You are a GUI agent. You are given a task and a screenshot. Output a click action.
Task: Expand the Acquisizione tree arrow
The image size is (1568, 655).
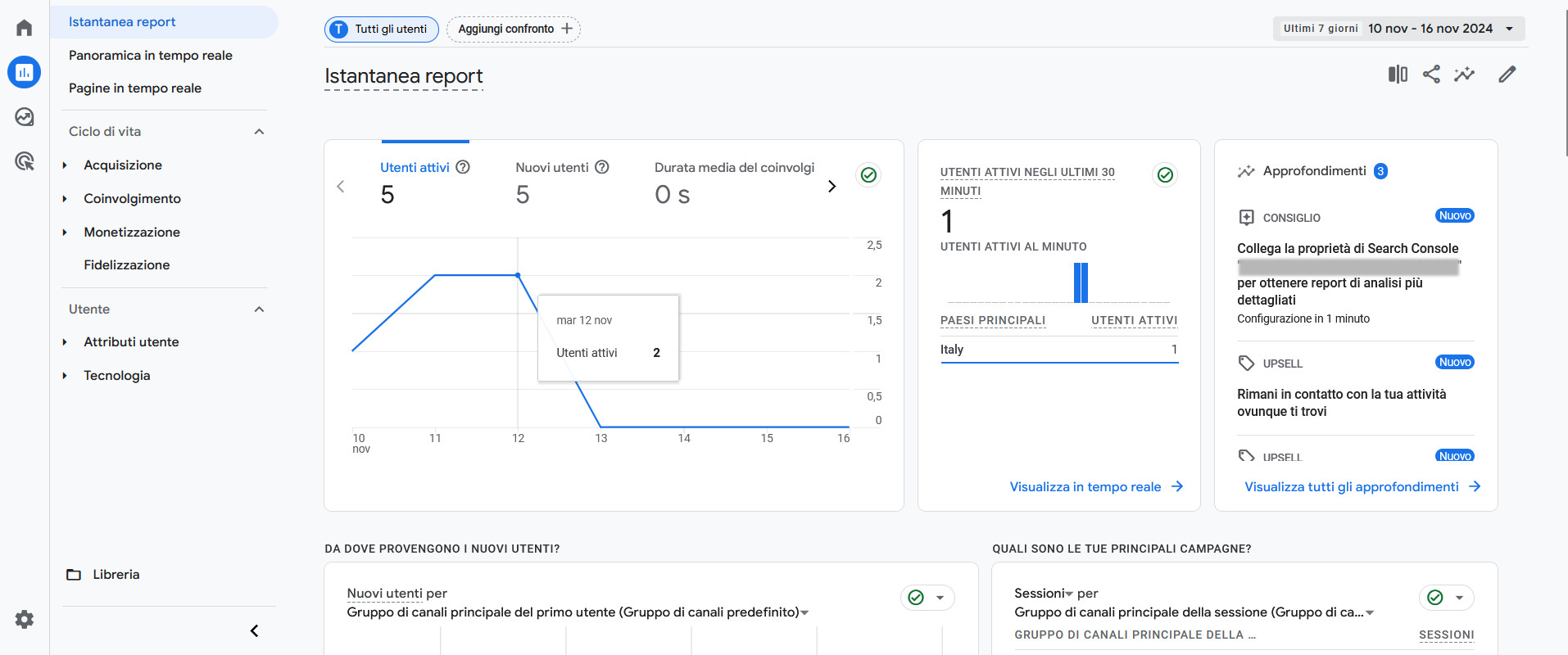tap(65, 165)
